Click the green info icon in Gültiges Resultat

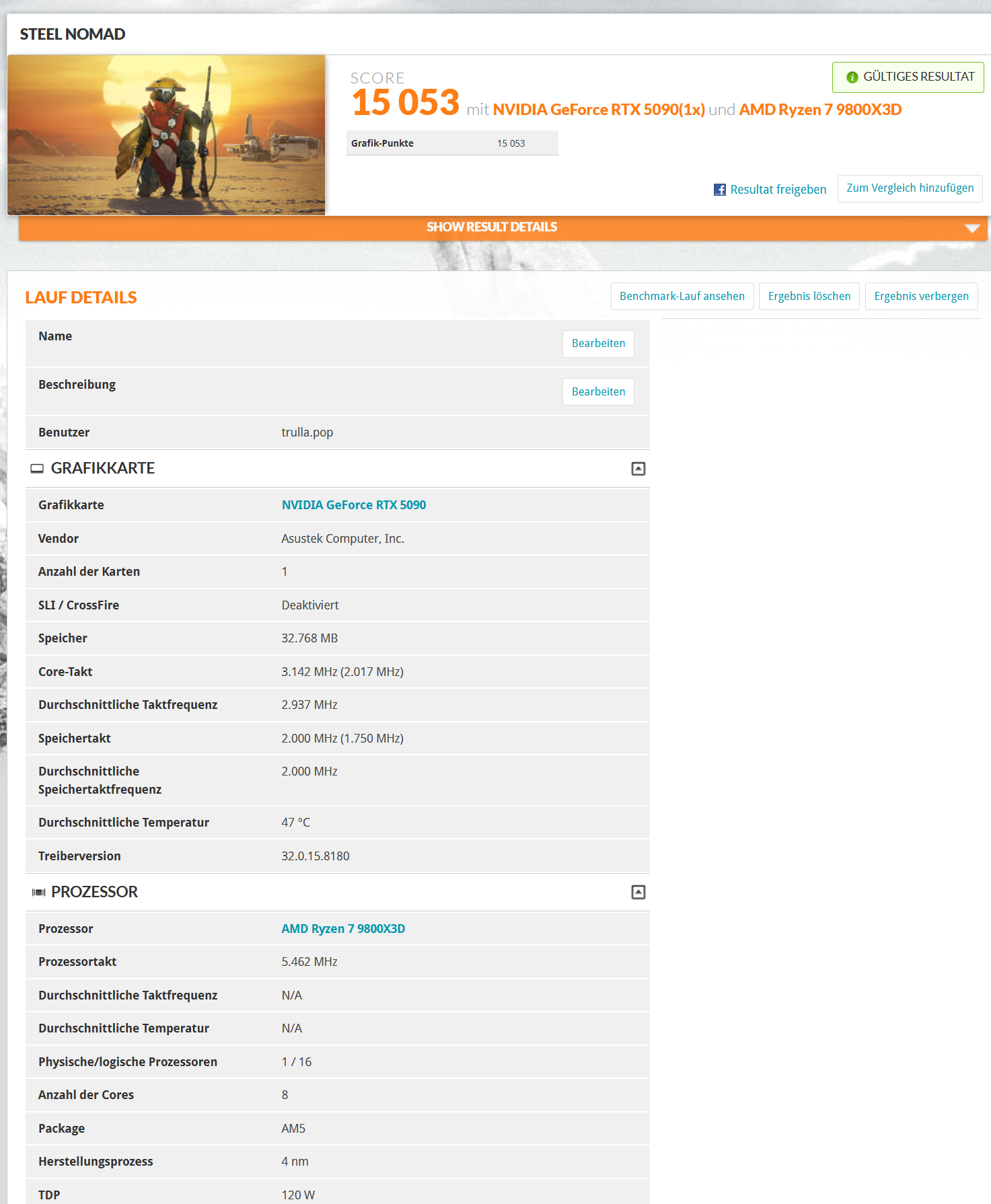click(852, 77)
